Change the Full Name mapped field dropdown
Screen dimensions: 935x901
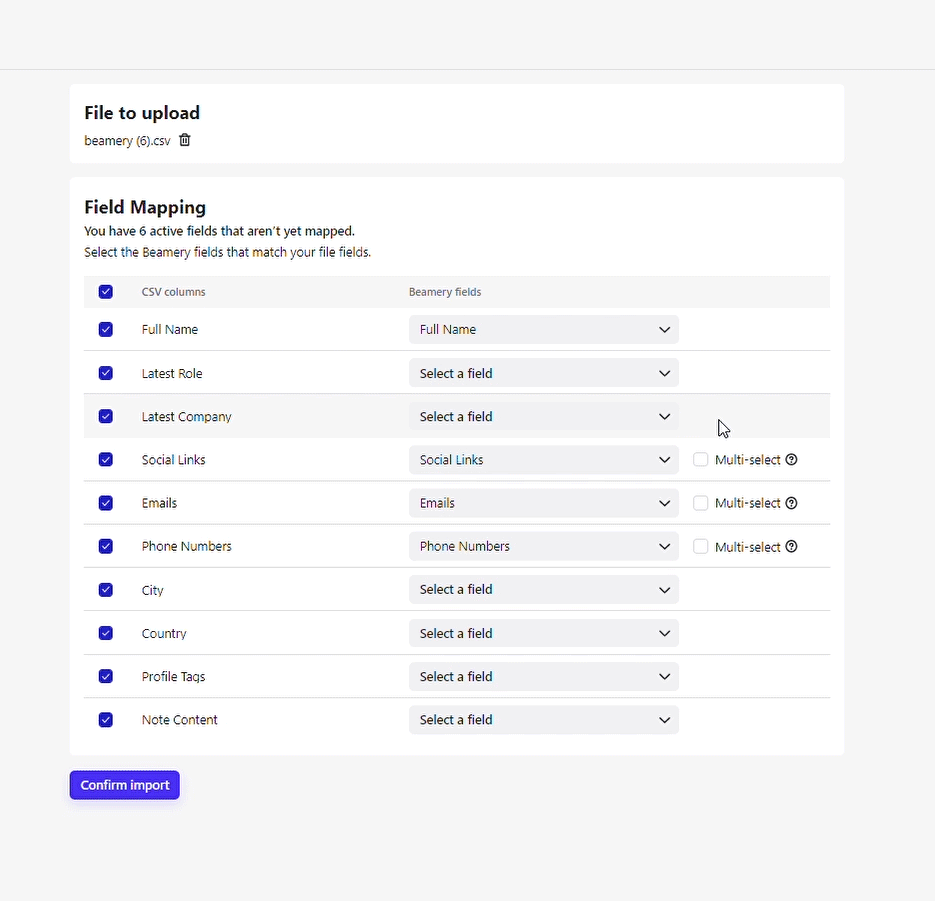(543, 330)
